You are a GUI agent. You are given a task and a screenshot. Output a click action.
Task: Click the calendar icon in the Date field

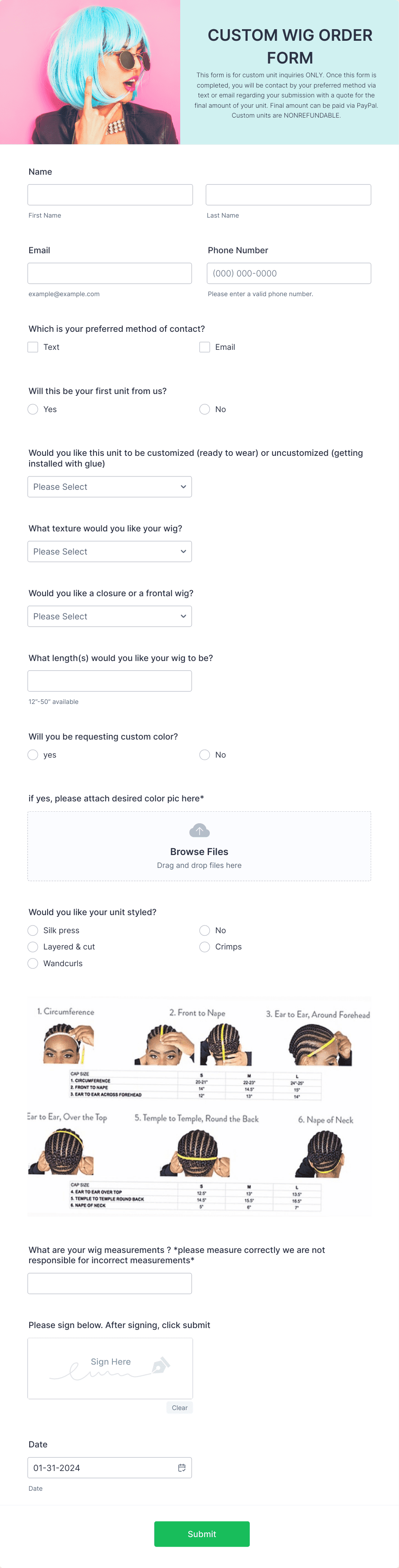[182, 1468]
